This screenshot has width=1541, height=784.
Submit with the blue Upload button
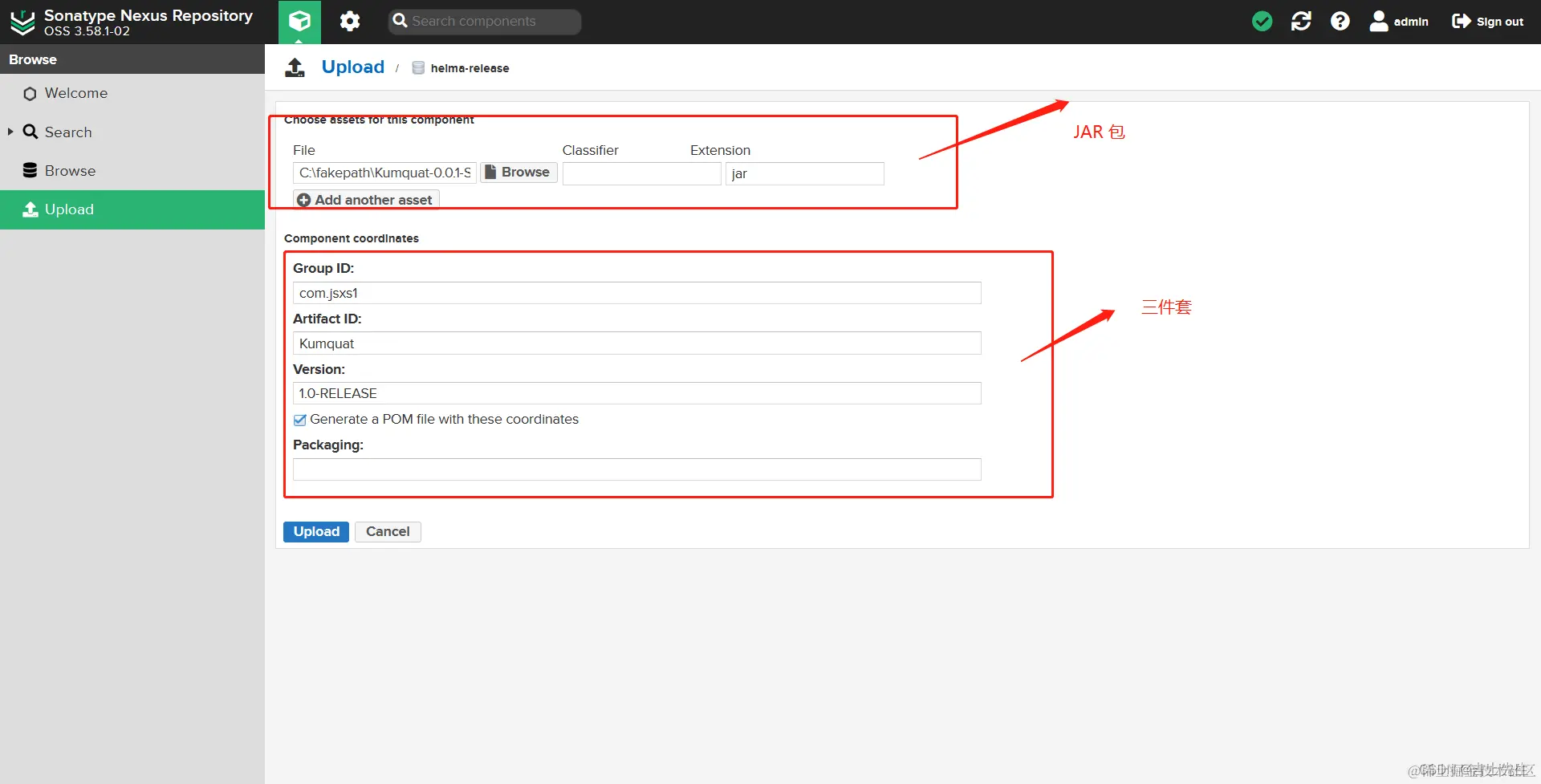(316, 532)
